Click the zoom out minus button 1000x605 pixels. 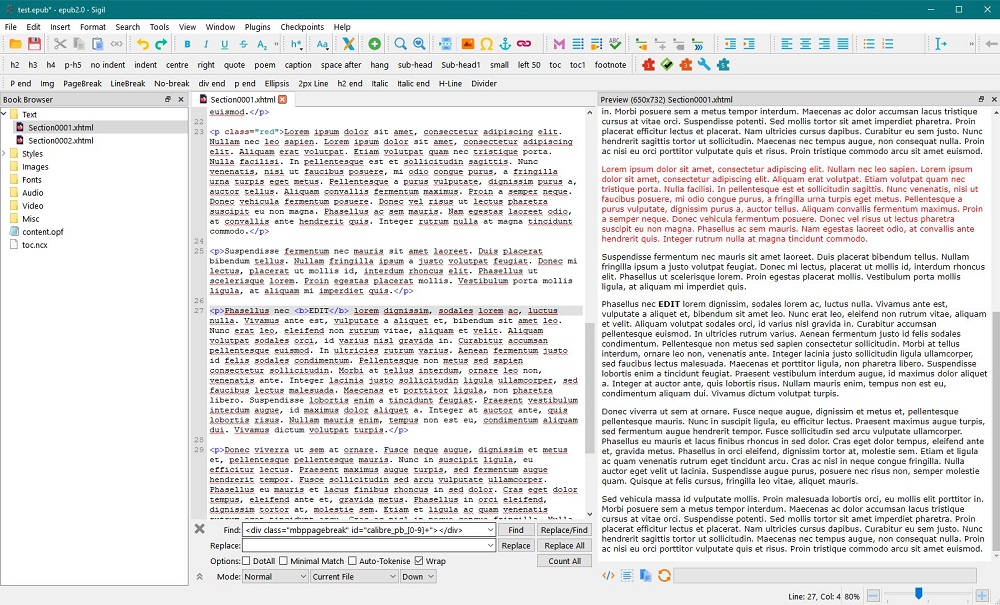[874, 597]
